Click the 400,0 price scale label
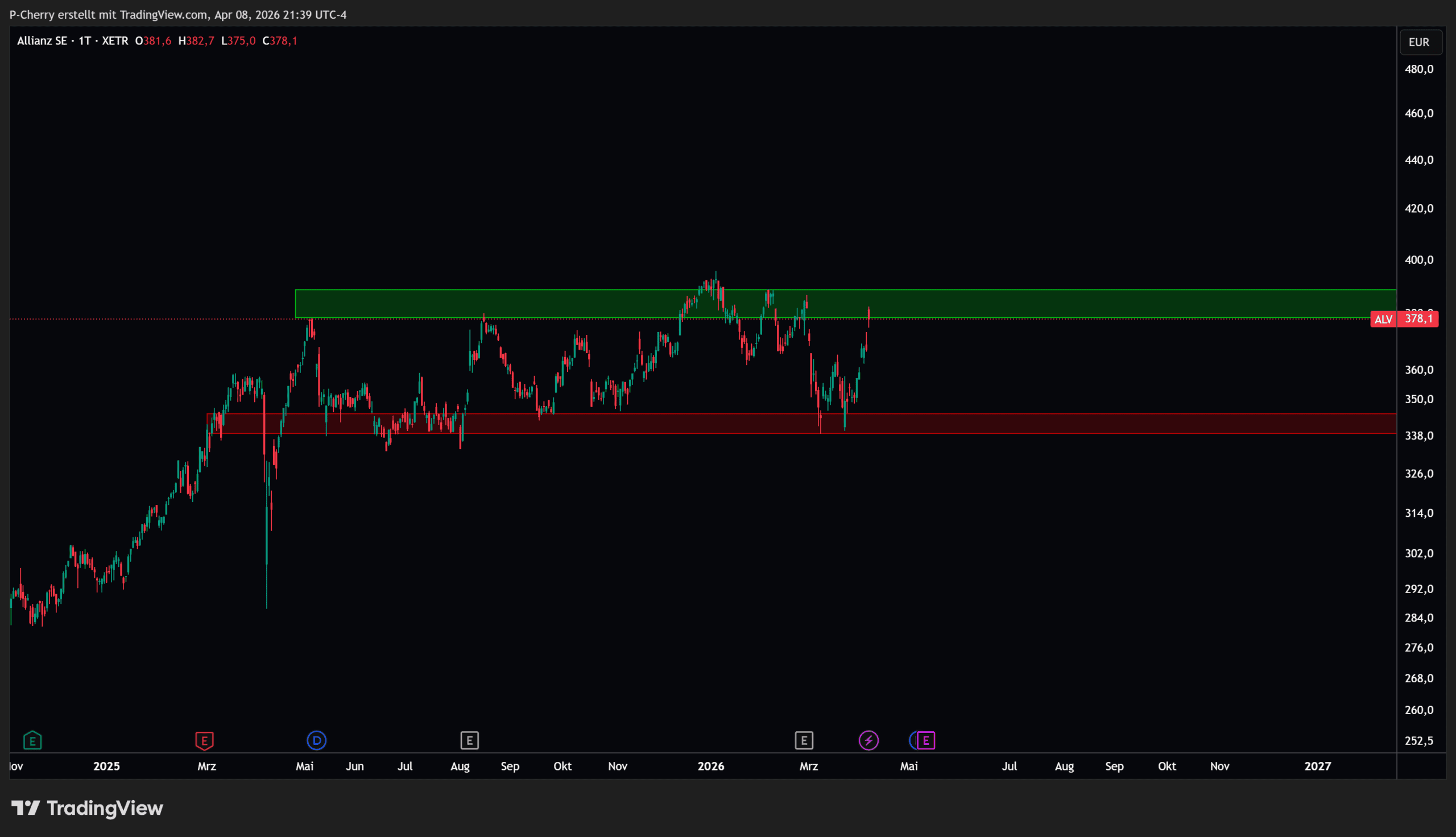Screen dimensions: 1456x837 point(1418,260)
